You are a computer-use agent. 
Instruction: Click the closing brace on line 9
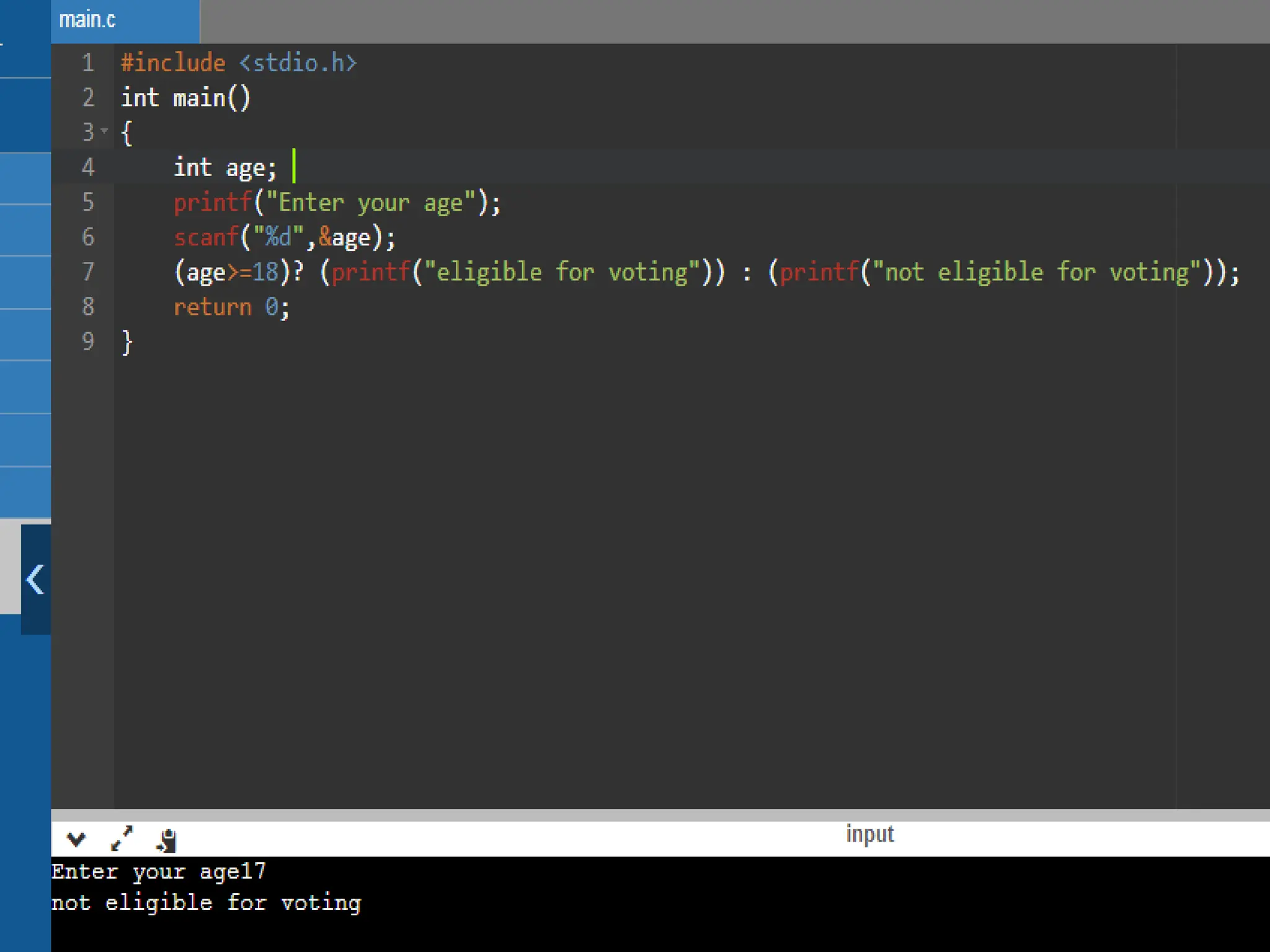[x=127, y=342]
